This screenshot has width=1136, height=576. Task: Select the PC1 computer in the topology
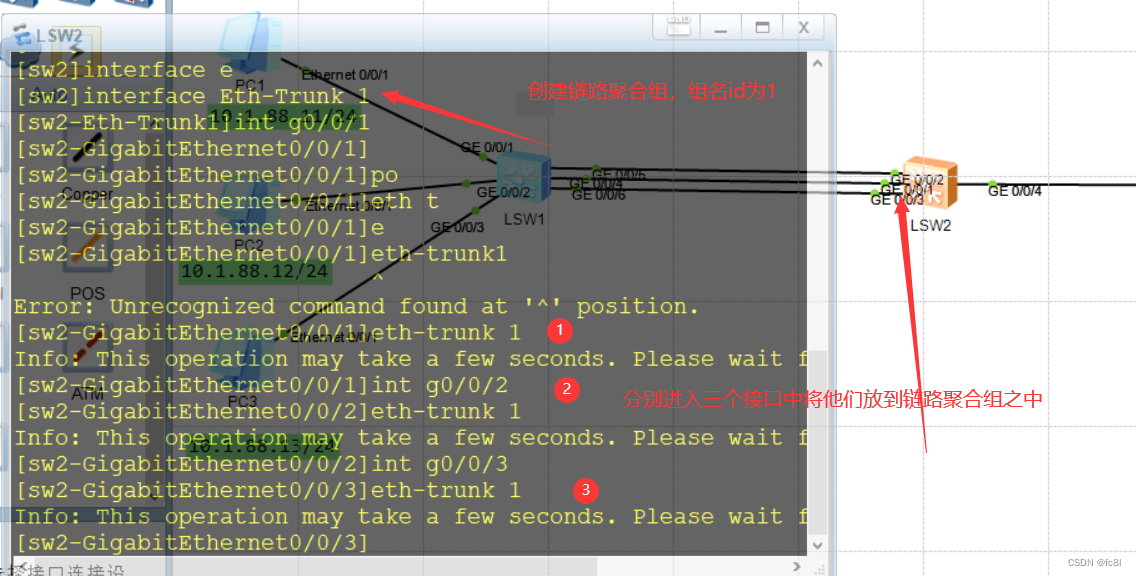(x=250, y=41)
